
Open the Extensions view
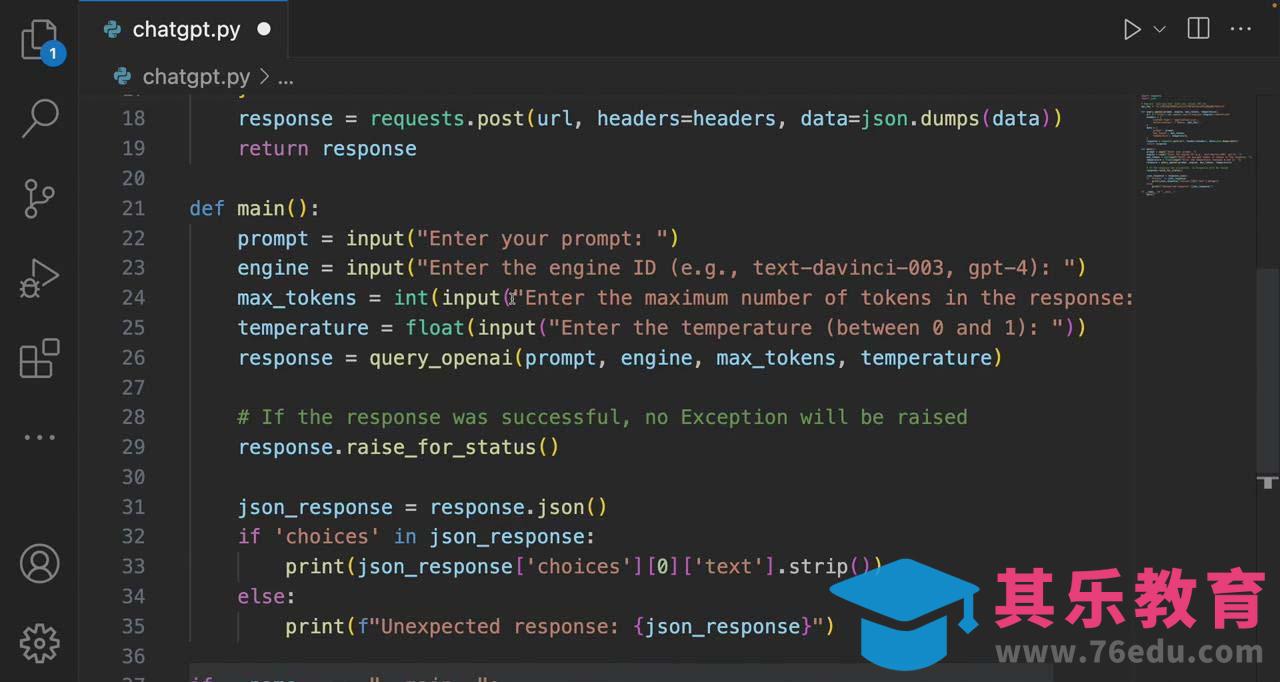[40, 359]
